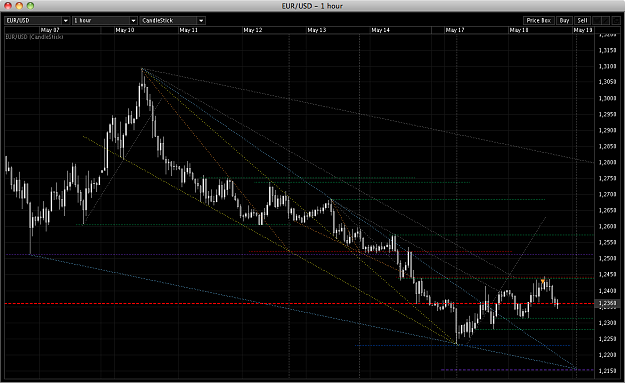Click the 1.2500 price axis label
This screenshot has height=383, width=625.
tap(607, 258)
